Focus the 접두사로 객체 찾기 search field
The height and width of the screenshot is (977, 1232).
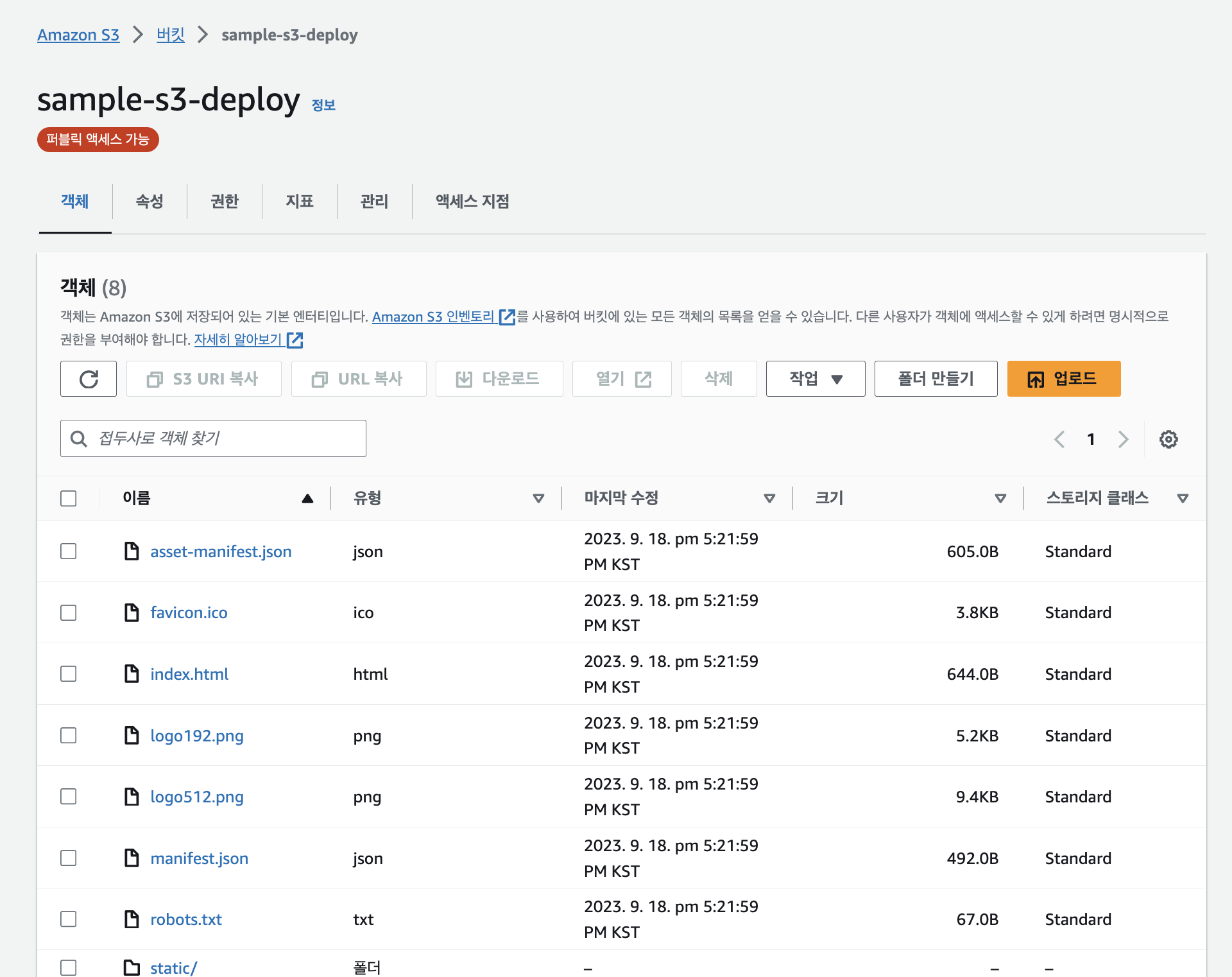click(x=213, y=438)
